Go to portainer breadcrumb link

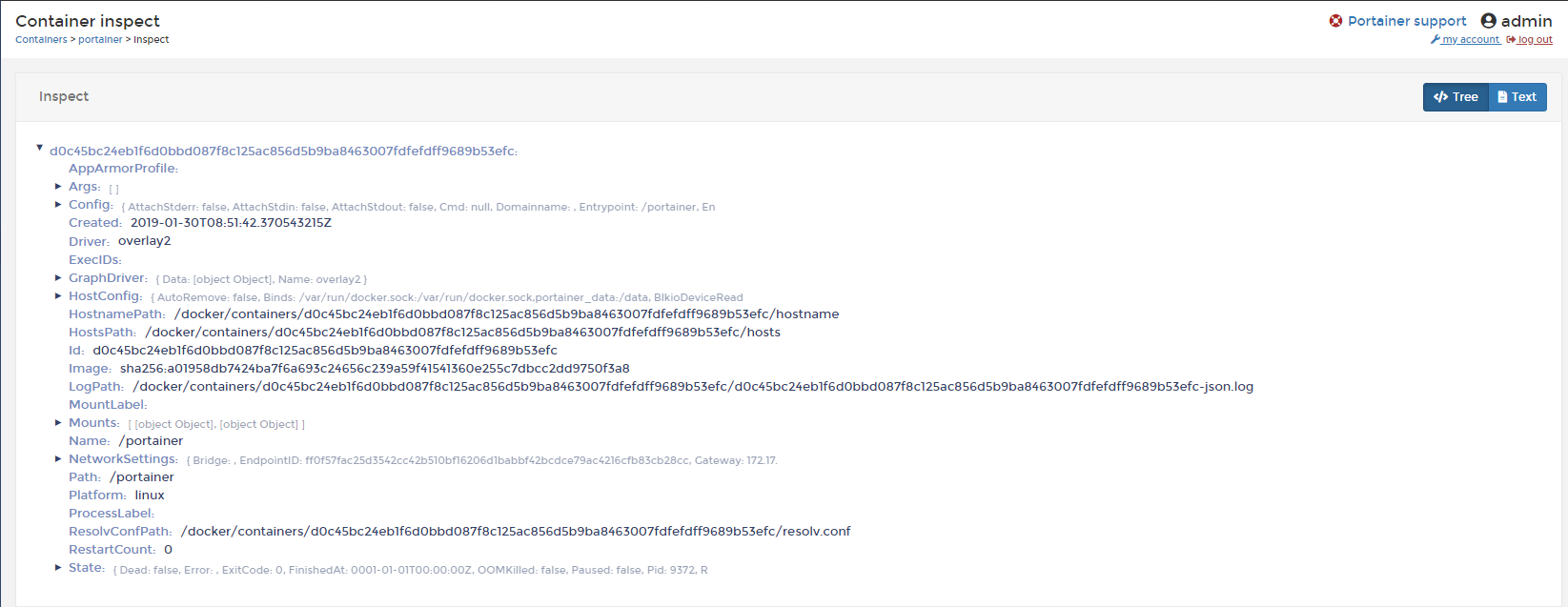pyautogui.click(x=100, y=40)
